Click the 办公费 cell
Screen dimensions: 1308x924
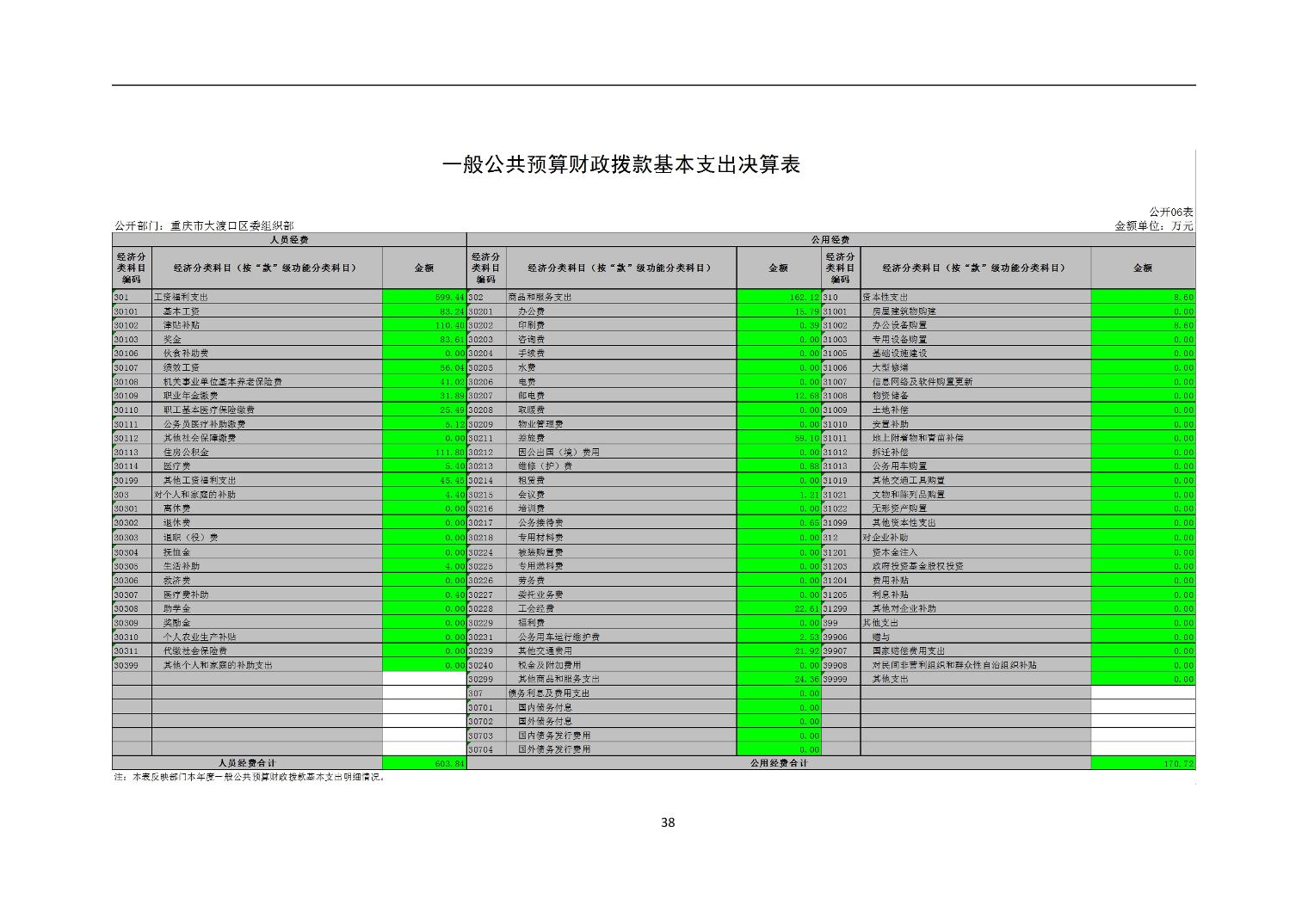pyautogui.click(x=531, y=311)
